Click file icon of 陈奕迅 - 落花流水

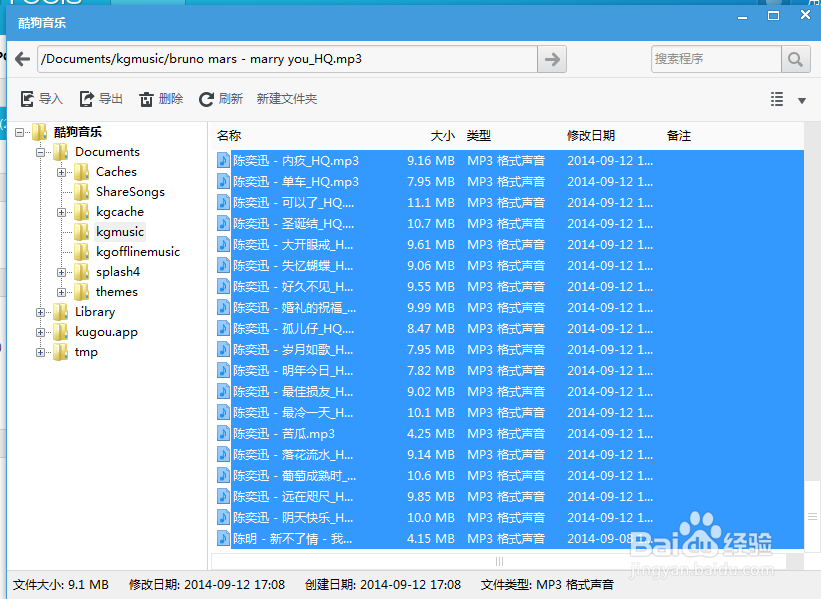coord(224,454)
